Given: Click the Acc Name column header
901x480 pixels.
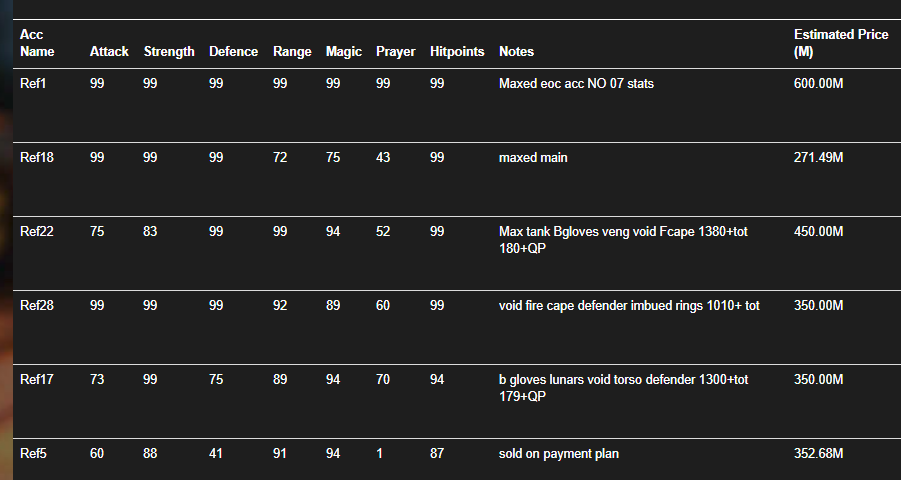Looking at the screenshot, I should (37, 43).
